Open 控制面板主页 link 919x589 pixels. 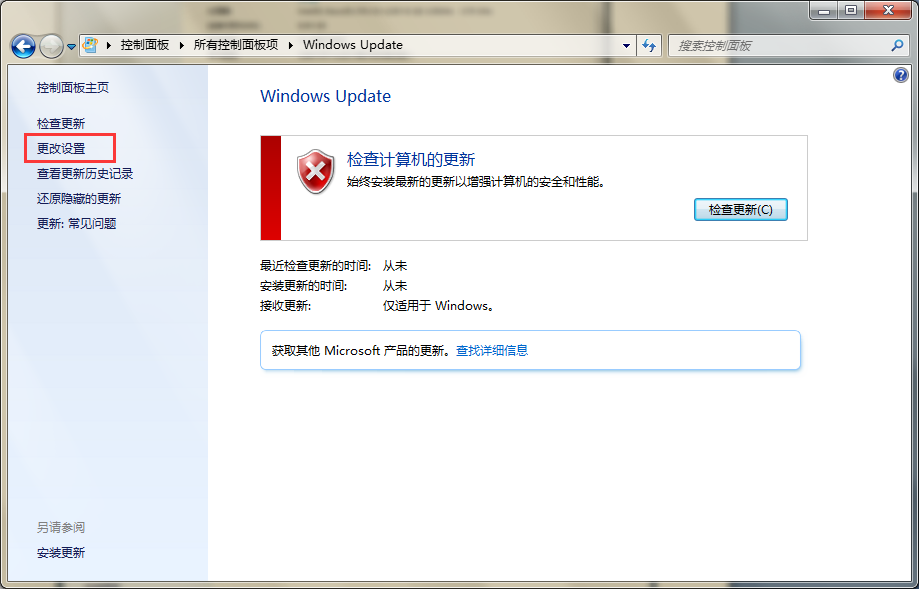coord(73,88)
